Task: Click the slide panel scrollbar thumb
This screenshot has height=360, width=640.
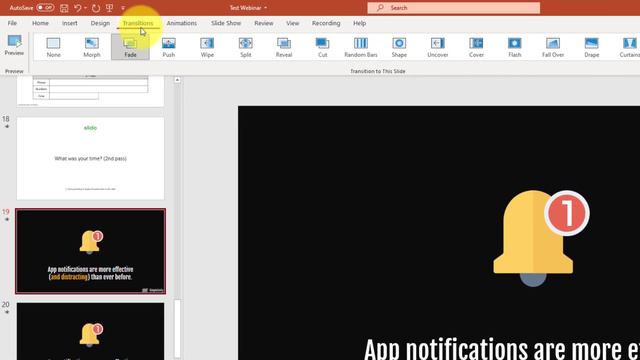Action: [177, 329]
